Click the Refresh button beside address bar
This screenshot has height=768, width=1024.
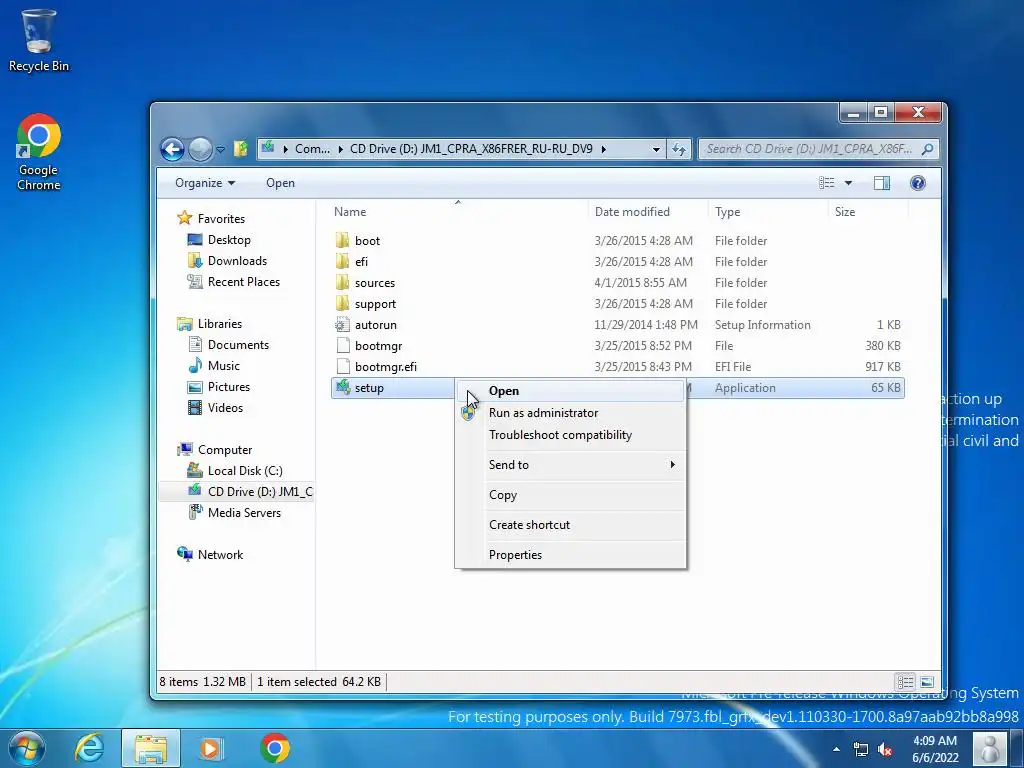point(679,150)
